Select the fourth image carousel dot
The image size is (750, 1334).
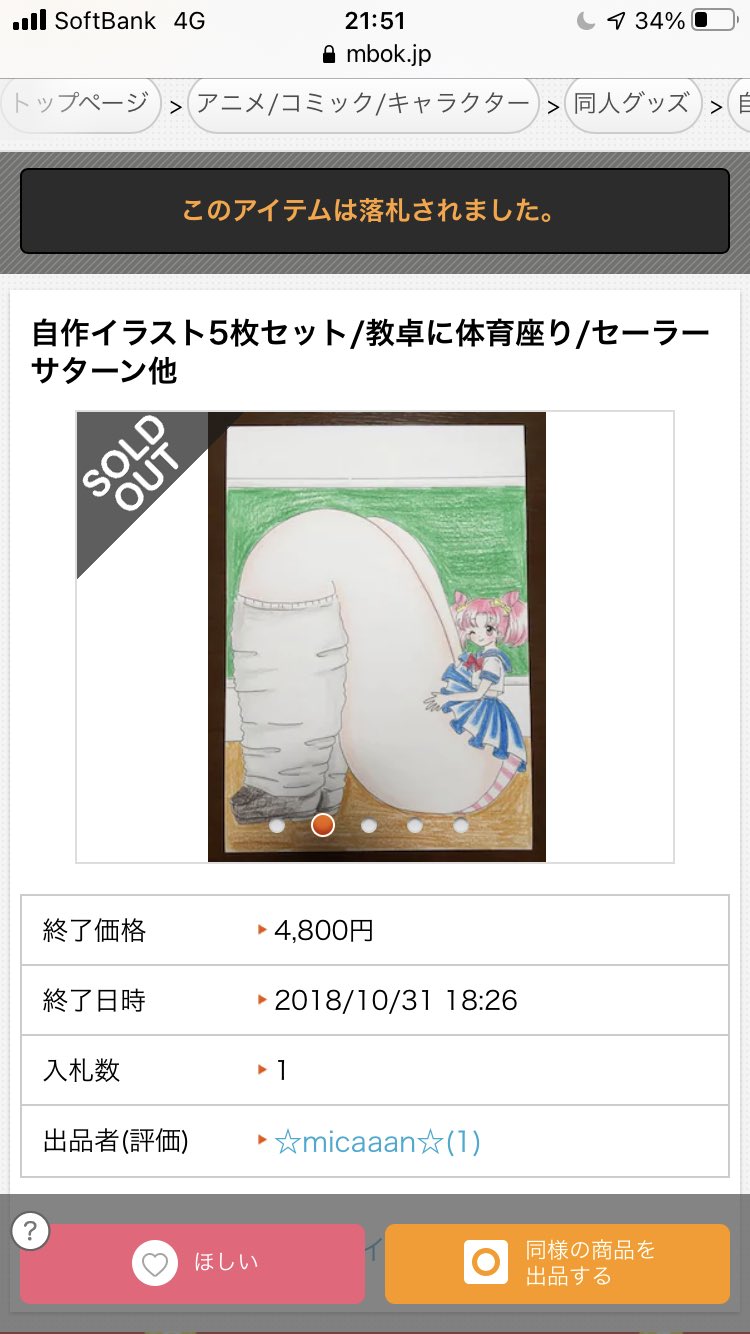pyautogui.click(x=414, y=826)
